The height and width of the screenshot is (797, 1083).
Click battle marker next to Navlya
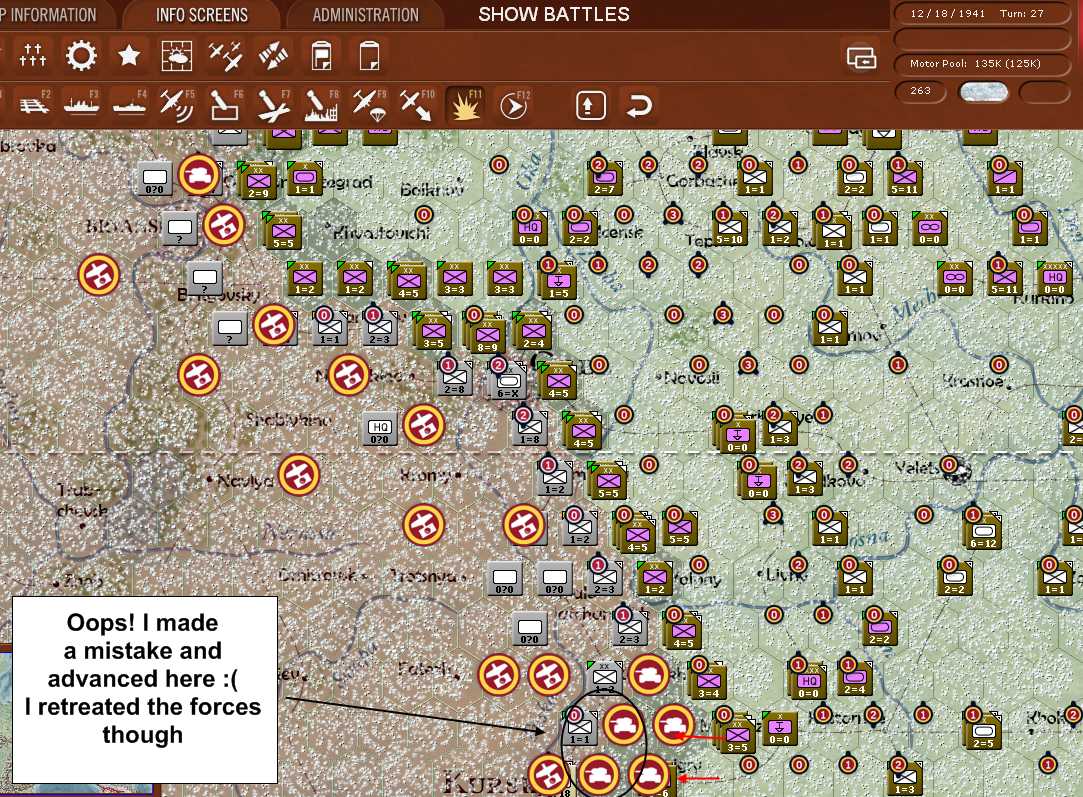pos(298,475)
